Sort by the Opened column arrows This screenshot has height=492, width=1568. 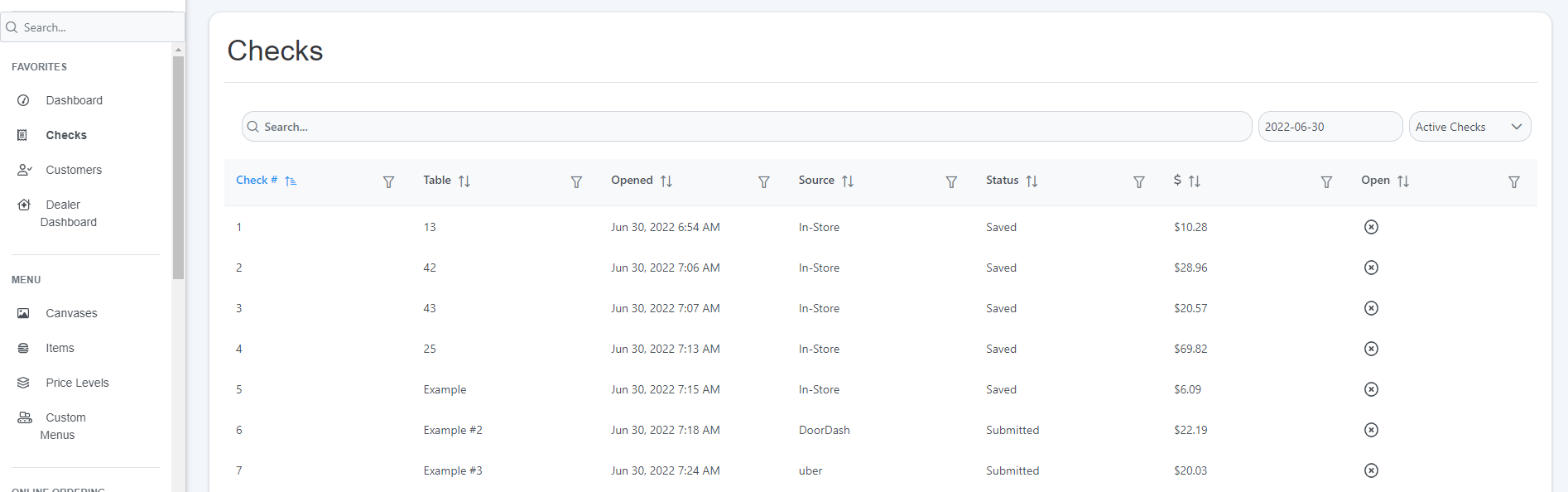click(666, 181)
